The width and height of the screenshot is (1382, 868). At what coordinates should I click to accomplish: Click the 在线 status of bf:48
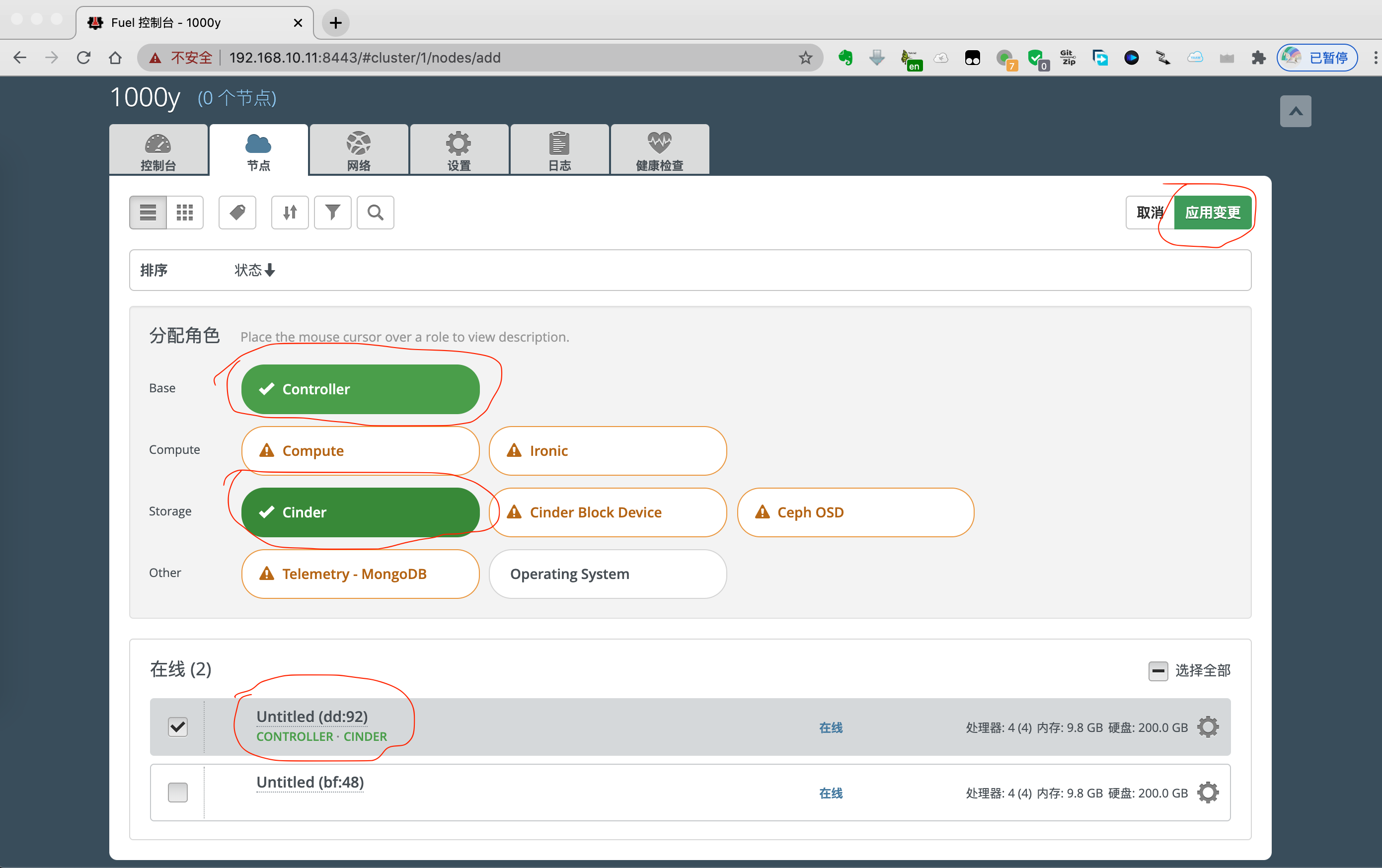pos(831,793)
